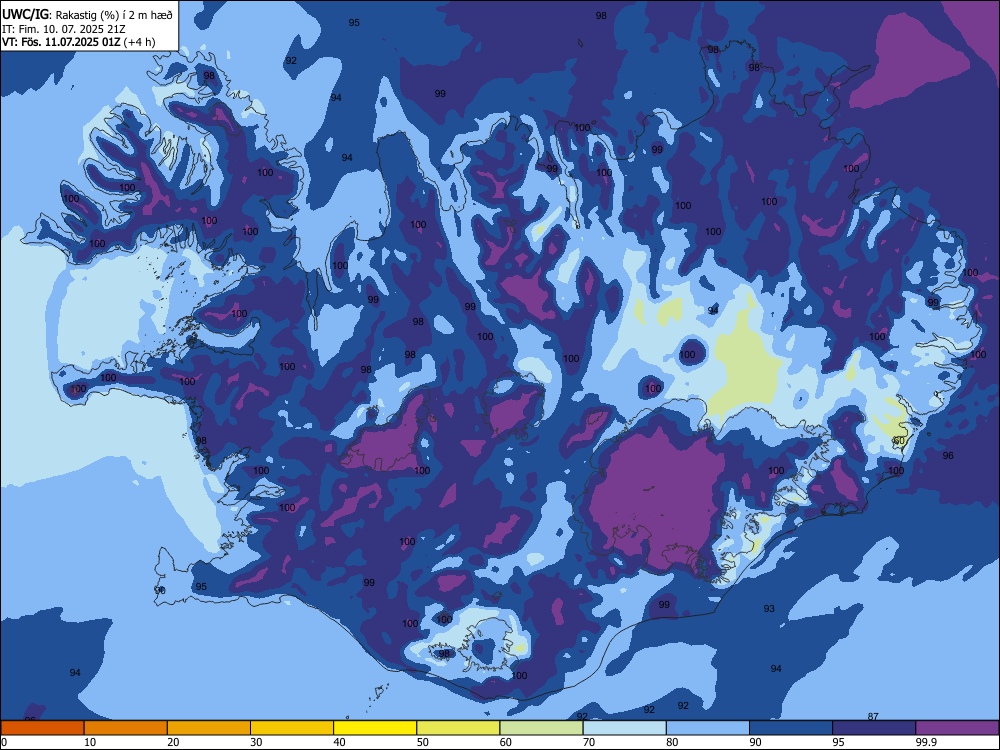The height and width of the screenshot is (750, 1000).
Task: Click the very light blue 70–80 legend swatch
Action: coord(624,728)
